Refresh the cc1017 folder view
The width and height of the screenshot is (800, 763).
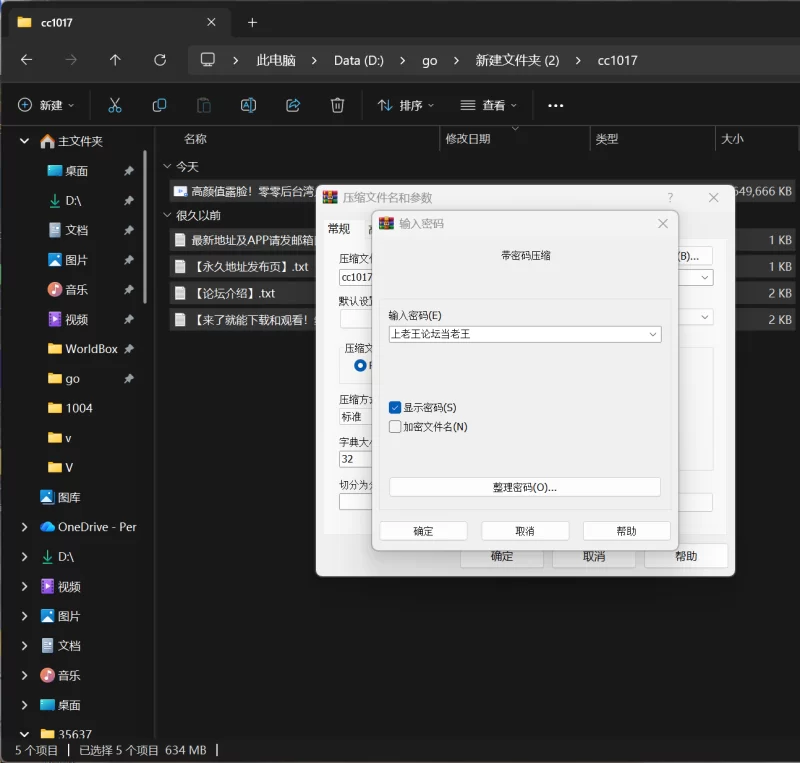click(x=160, y=60)
